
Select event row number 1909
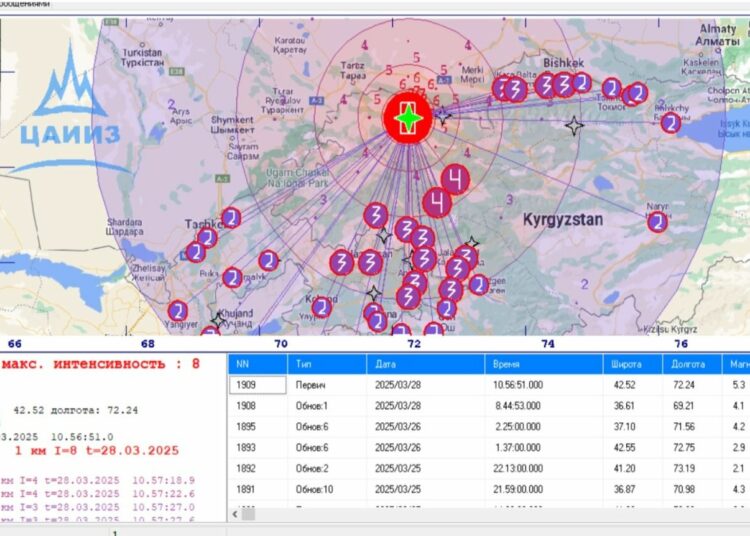[x=257, y=385]
